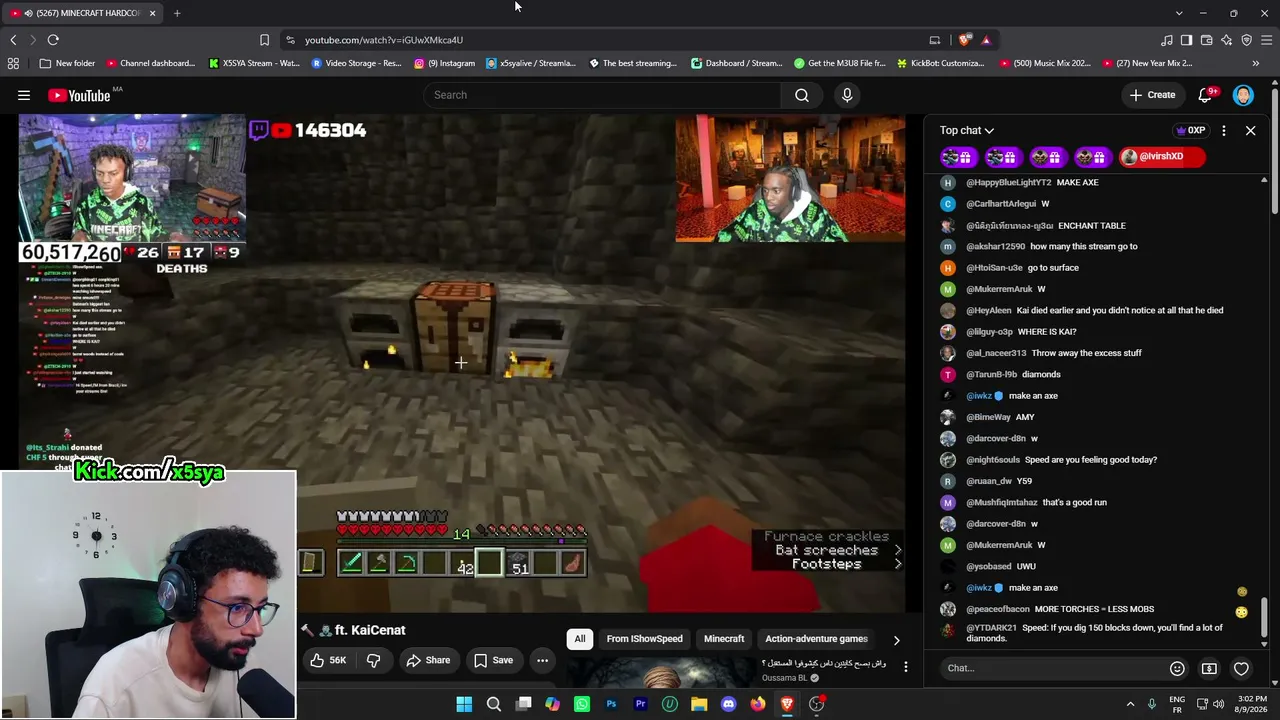Image resolution: width=1280 pixels, height=720 pixels.
Task: Select Action-adventure games filter chip
Action: pos(816,639)
